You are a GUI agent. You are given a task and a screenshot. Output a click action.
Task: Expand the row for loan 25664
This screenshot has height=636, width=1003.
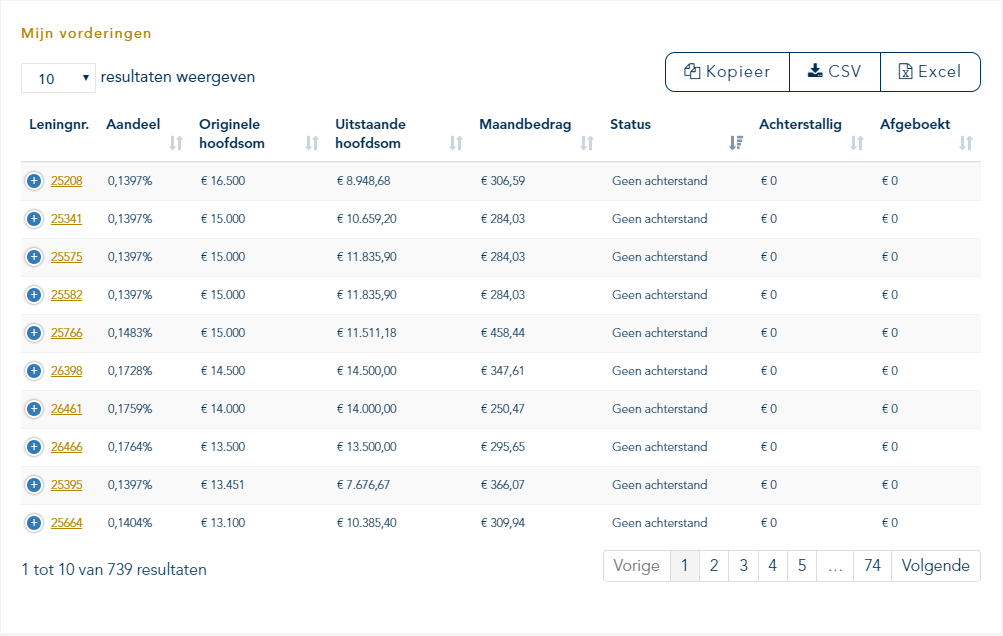[34, 523]
